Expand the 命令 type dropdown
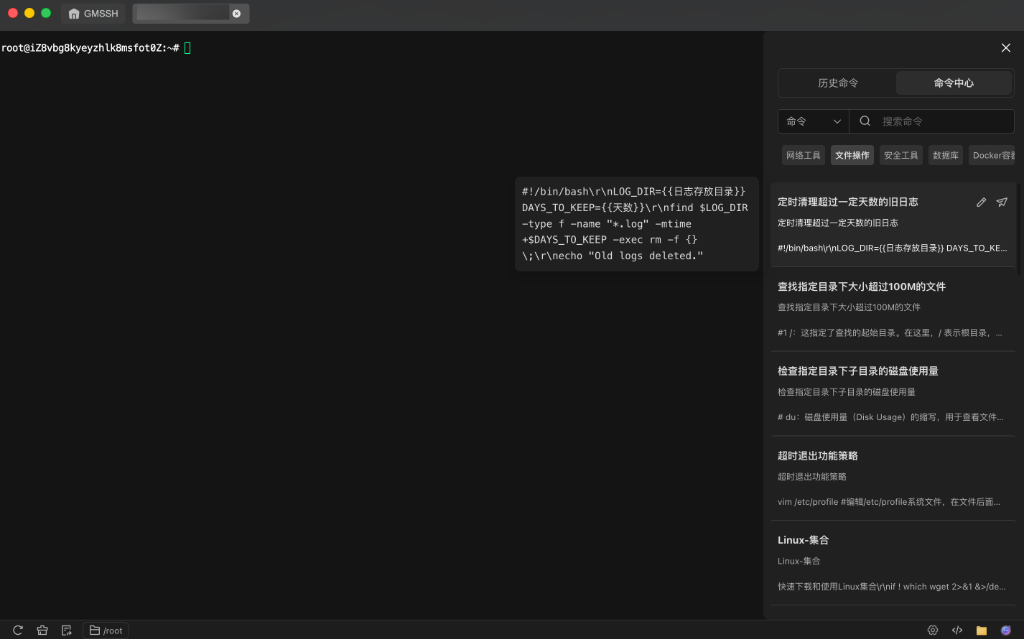This screenshot has width=1024, height=639. pos(813,121)
